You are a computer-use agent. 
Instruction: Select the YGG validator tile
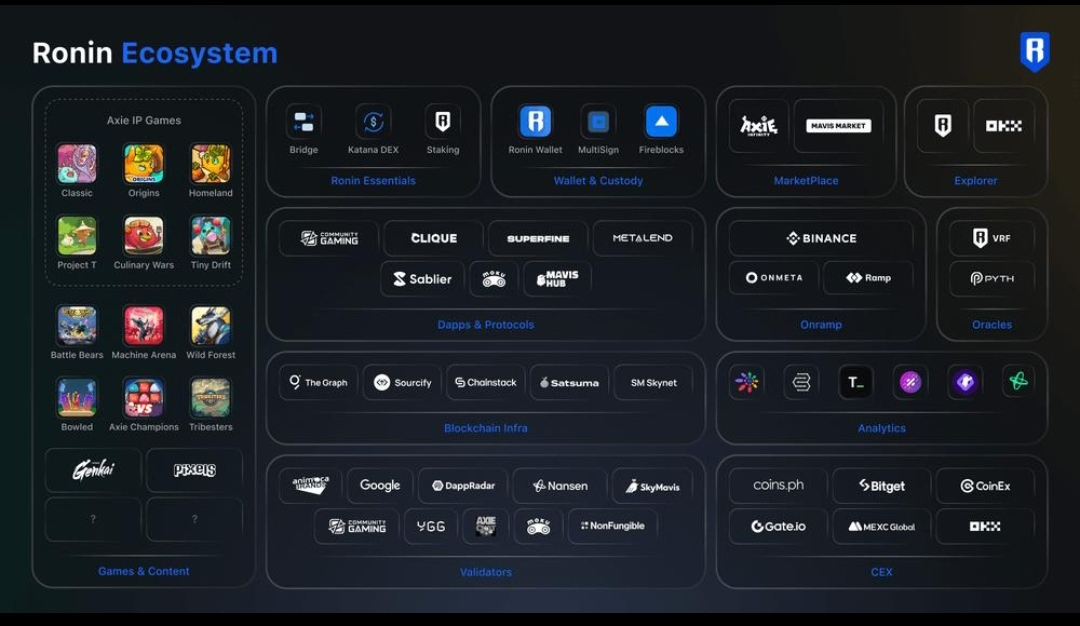(430, 526)
